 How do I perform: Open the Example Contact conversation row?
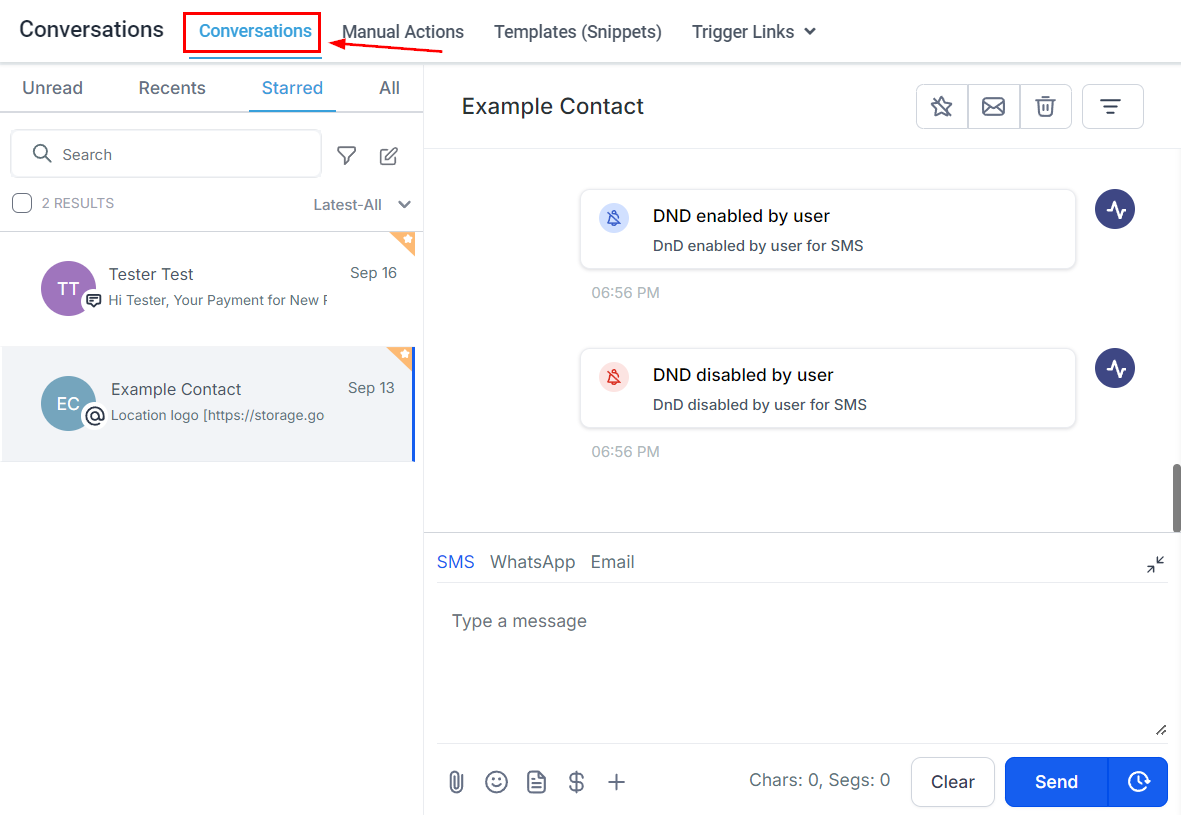pos(208,404)
